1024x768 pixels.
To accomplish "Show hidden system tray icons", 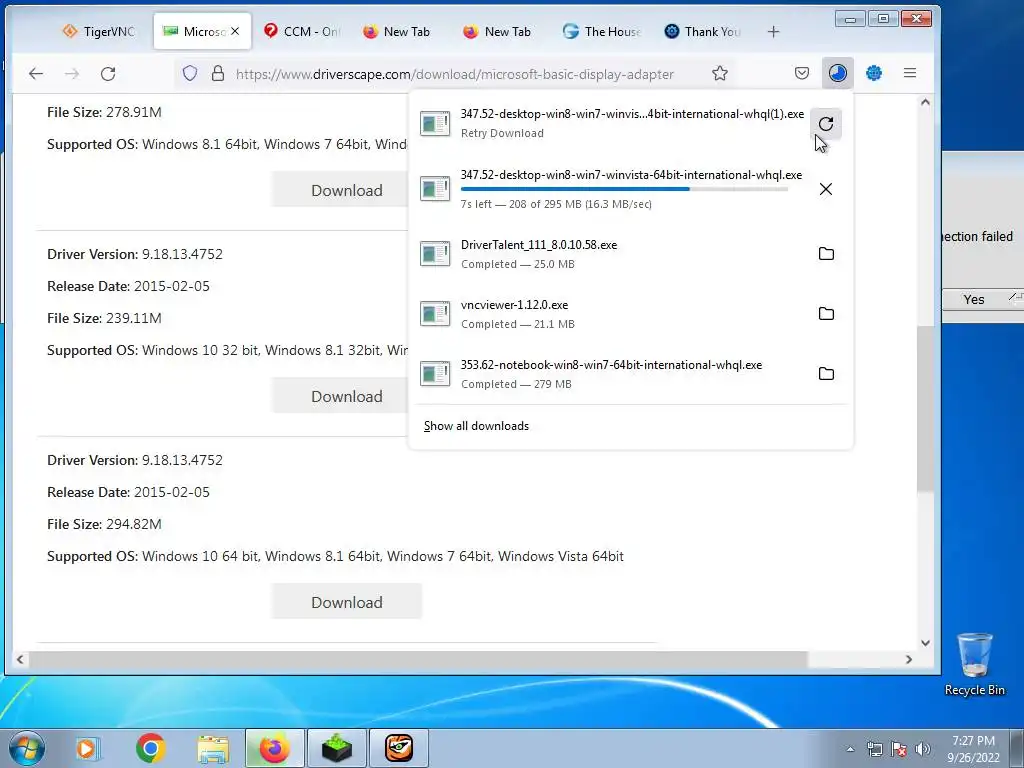I will tap(850, 749).
